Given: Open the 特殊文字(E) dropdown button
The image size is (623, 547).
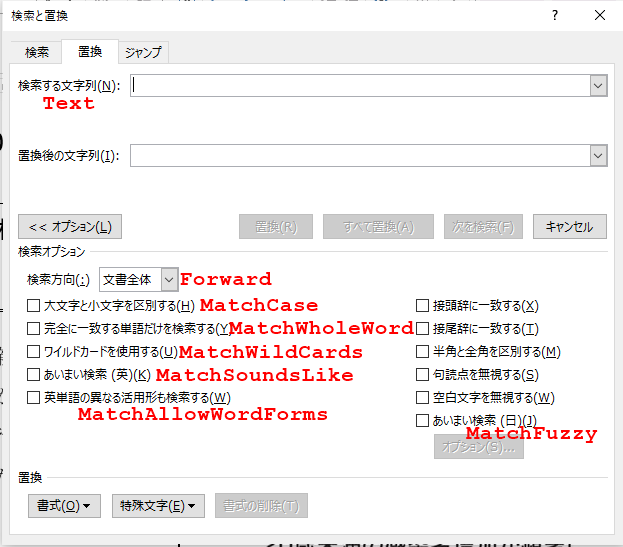Looking at the screenshot, I should click(x=158, y=506).
